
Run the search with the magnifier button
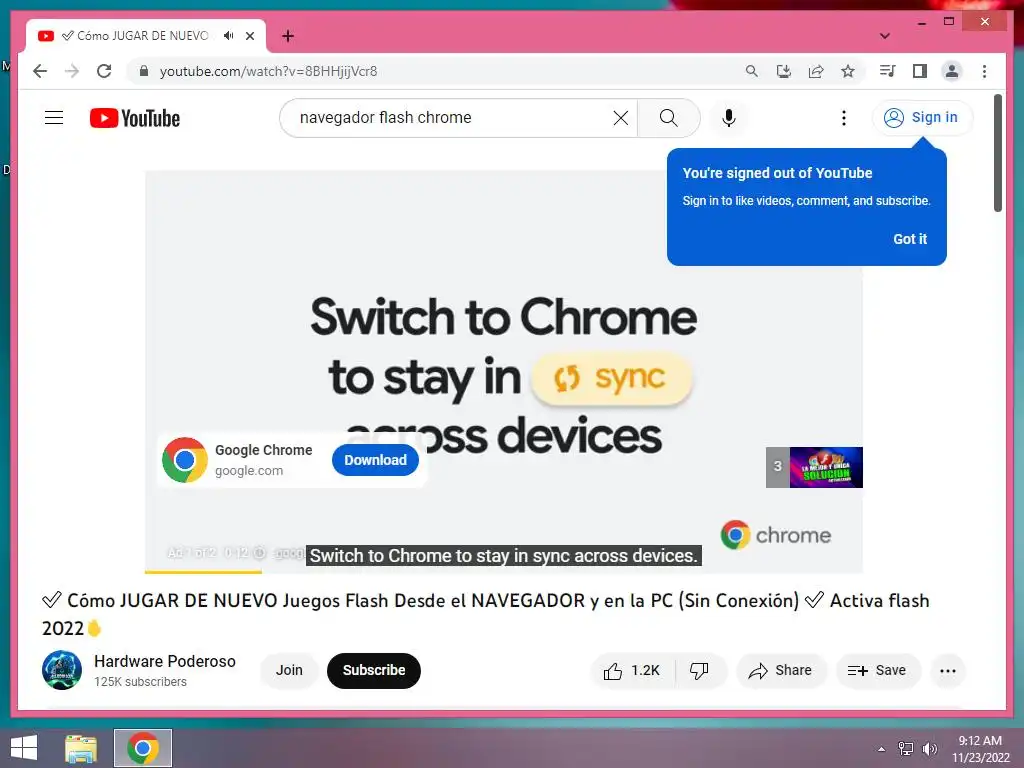(669, 118)
